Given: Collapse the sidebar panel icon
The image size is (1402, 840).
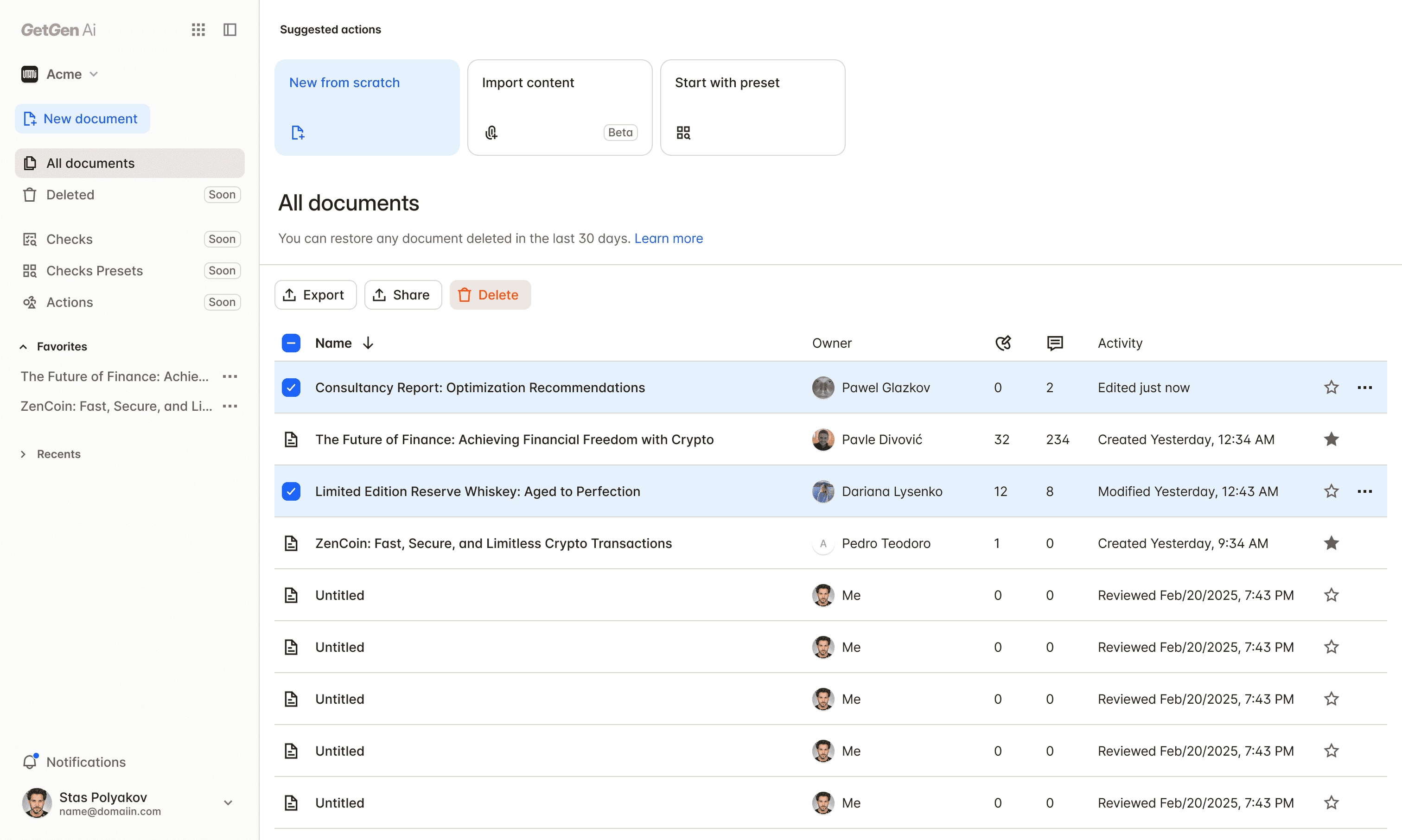Looking at the screenshot, I should pyautogui.click(x=230, y=29).
